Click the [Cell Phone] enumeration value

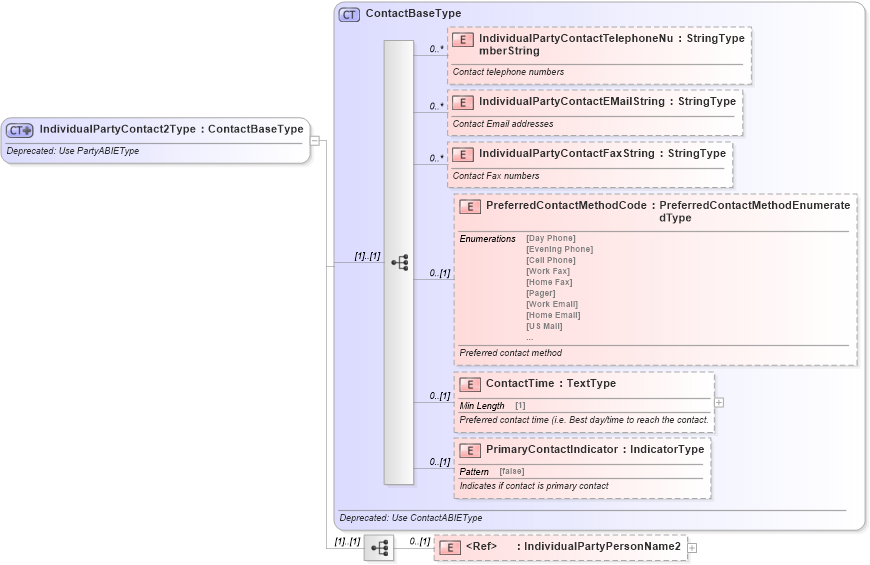pyautogui.click(x=550, y=261)
